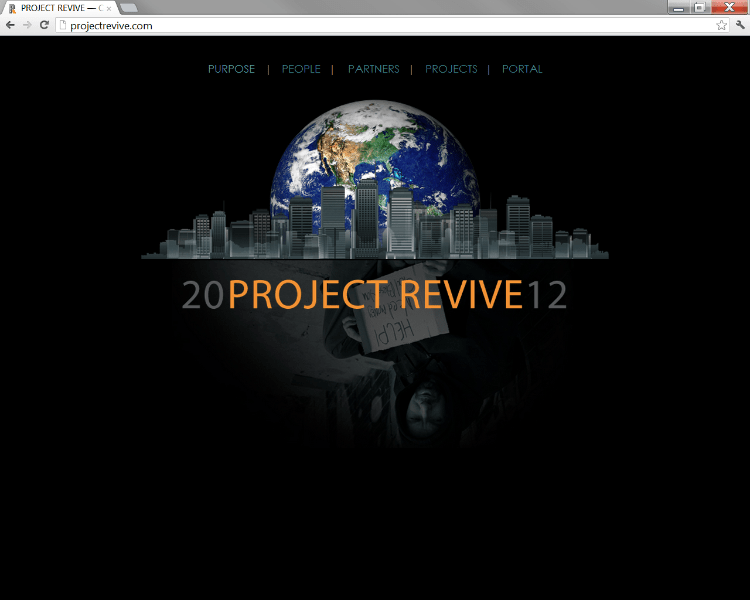Close the PROJECT REVIVE tab
The width and height of the screenshot is (750, 600).
point(109,9)
